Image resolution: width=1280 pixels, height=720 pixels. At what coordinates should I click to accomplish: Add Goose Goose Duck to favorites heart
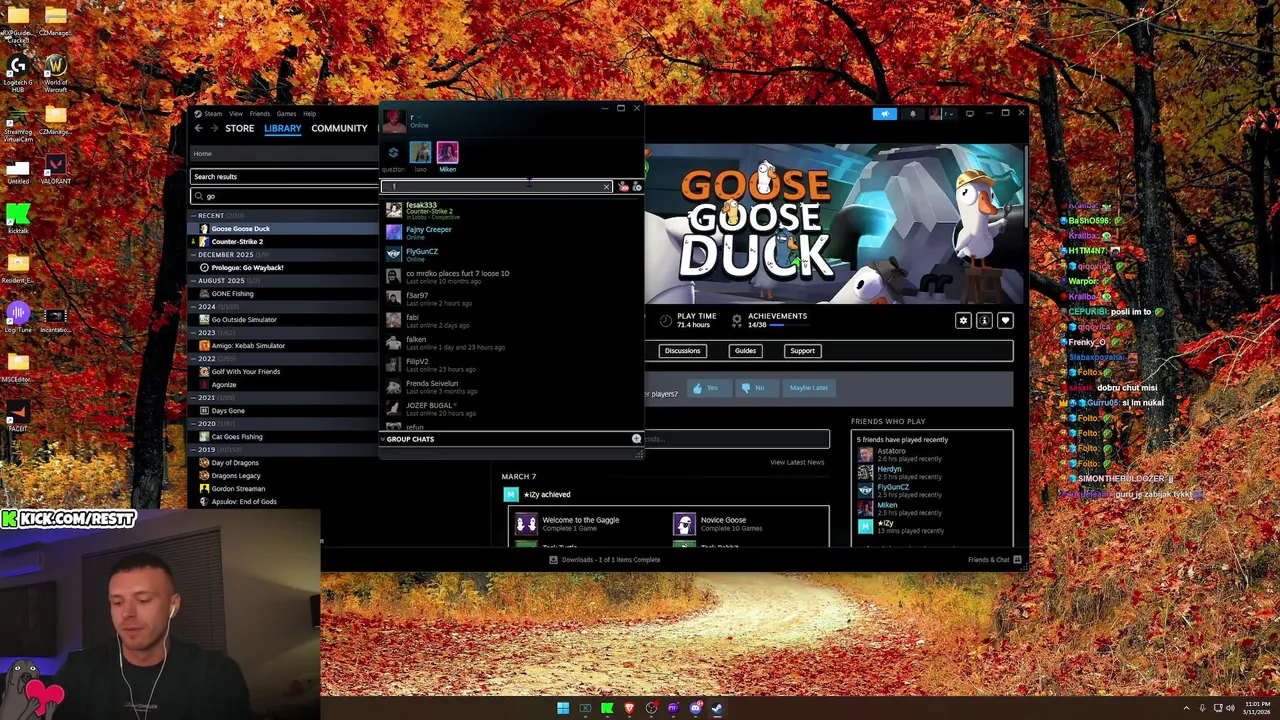1005,320
